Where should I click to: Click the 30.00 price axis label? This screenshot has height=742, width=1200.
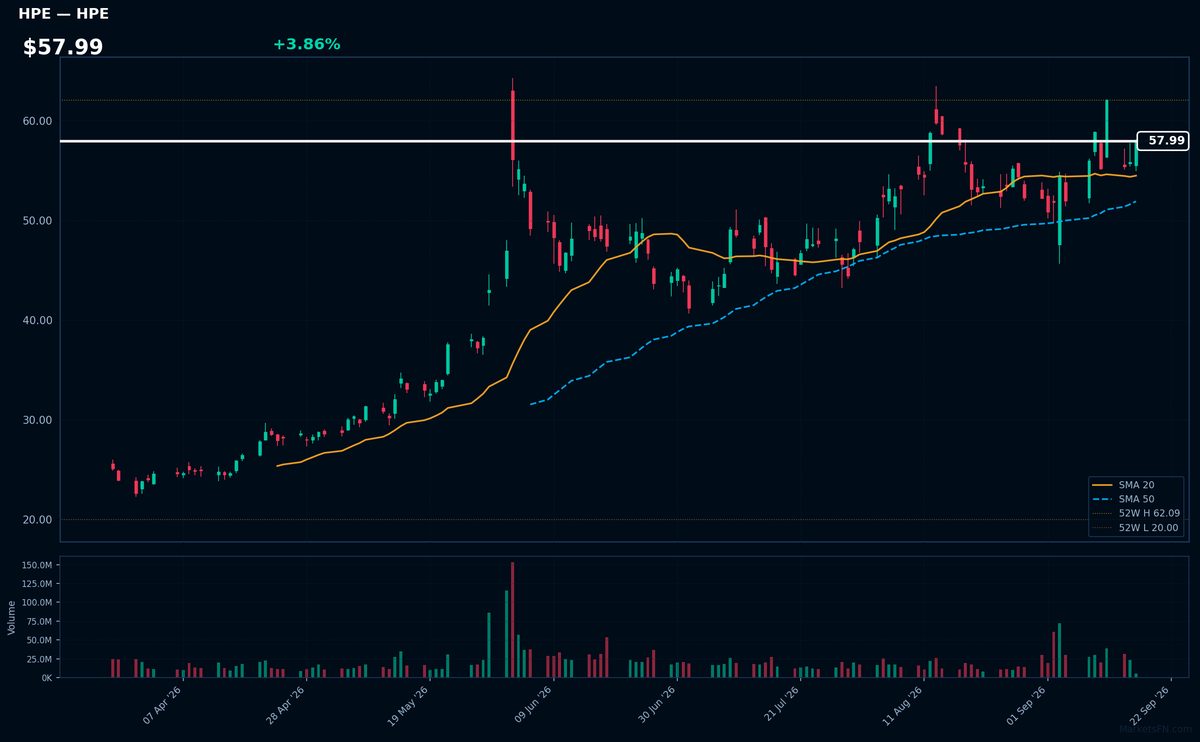coord(37,420)
